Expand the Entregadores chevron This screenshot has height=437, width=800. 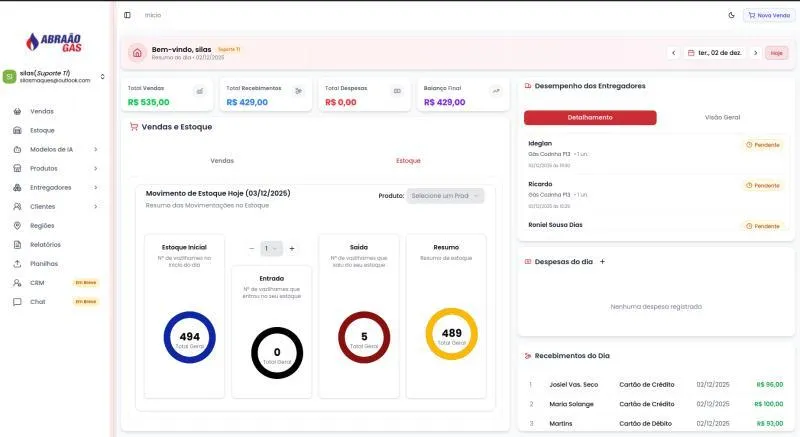point(95,188)
